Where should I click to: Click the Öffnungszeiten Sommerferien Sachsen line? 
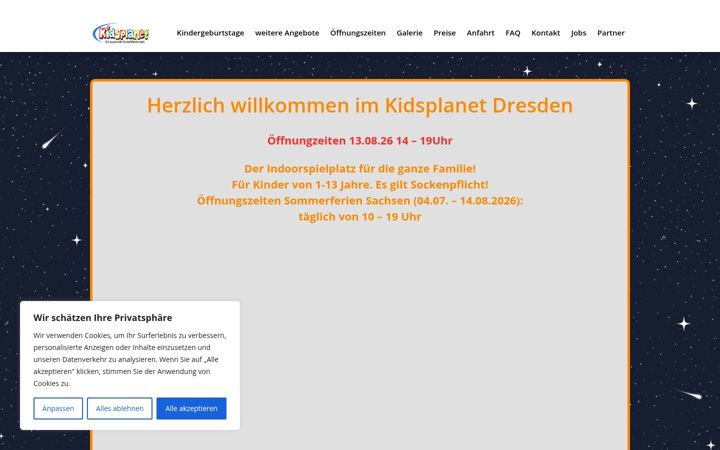360,201
